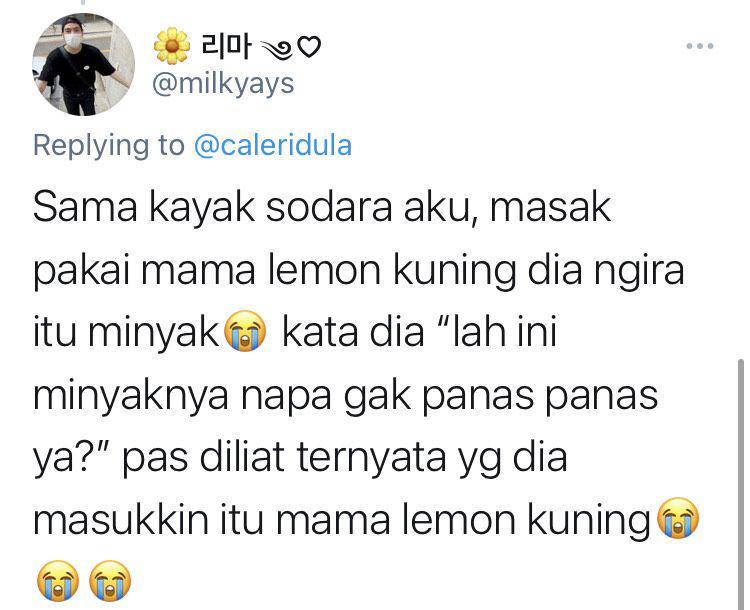The image size is (750, 610).
Task: Click the line "pas diliat ternyata yg dia"
Action: (x=344, y=457)
